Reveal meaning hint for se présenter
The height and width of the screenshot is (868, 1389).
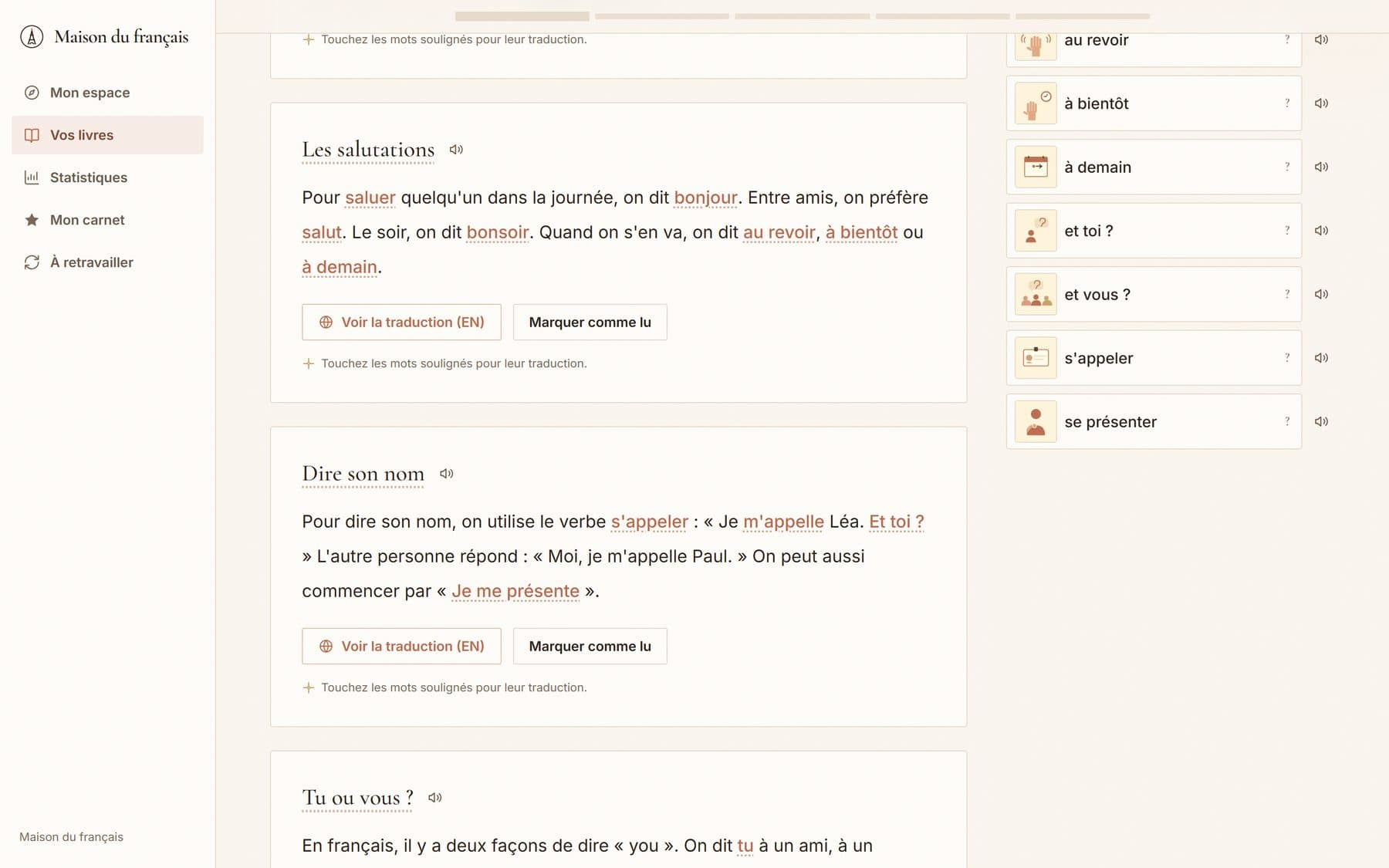[1287, 421]
